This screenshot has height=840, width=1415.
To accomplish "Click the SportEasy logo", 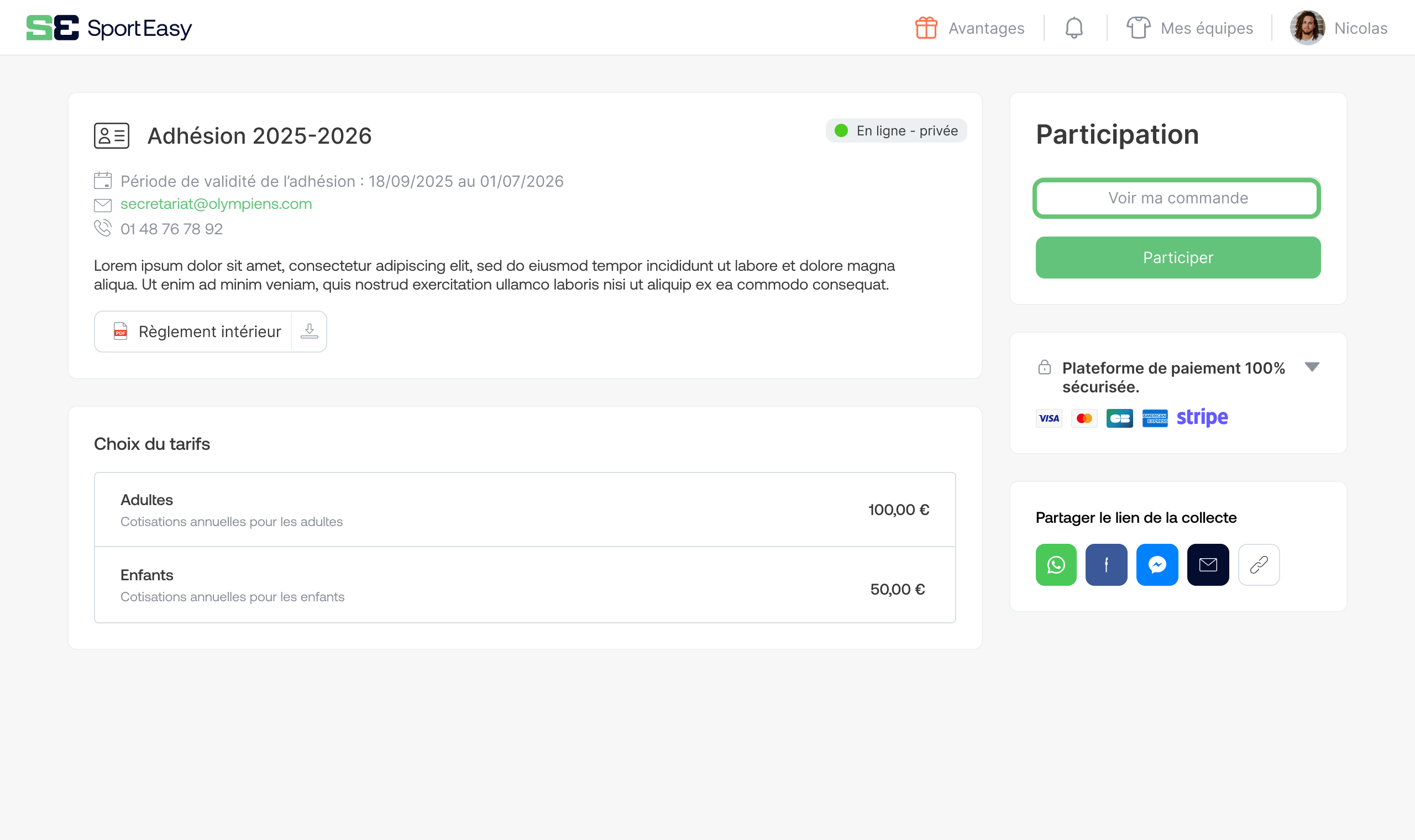I will pos(109,28).
